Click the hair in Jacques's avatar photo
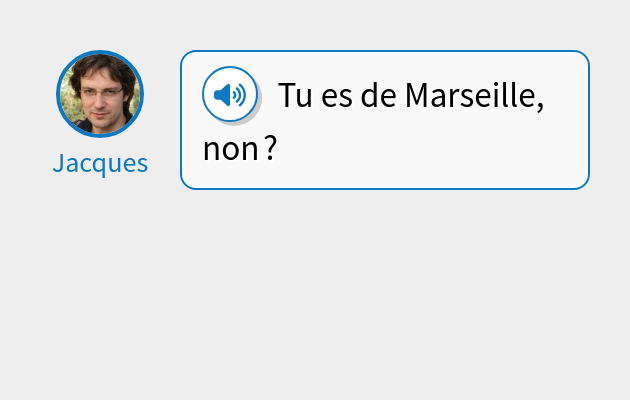 (100, 66)
